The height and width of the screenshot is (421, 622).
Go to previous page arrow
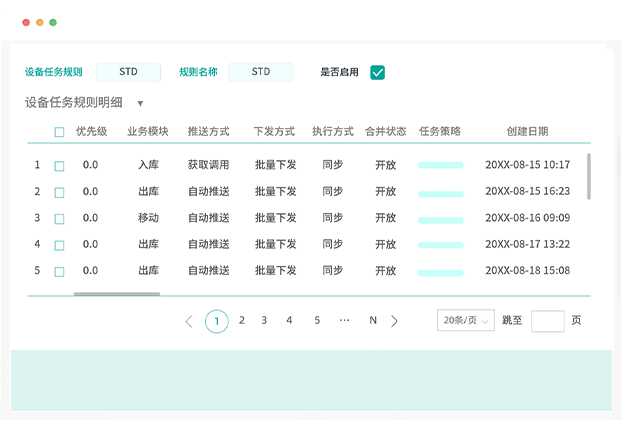pyautogui.click(x=189, y=321)
